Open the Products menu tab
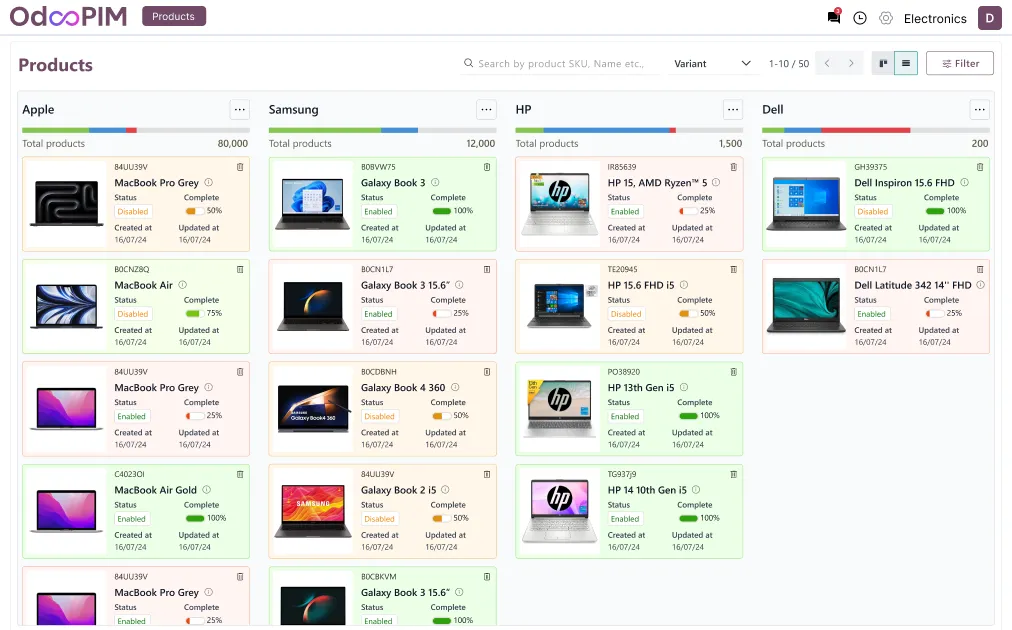Image resolution: width=1012 pixels, height=630 pixels. click(x=174, y=16)
